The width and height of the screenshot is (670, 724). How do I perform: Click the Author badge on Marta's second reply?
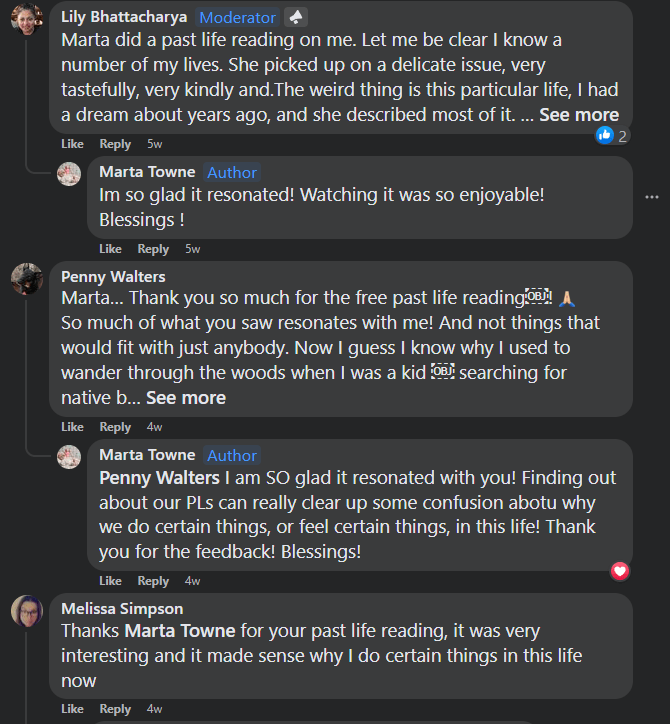[232, 455]
